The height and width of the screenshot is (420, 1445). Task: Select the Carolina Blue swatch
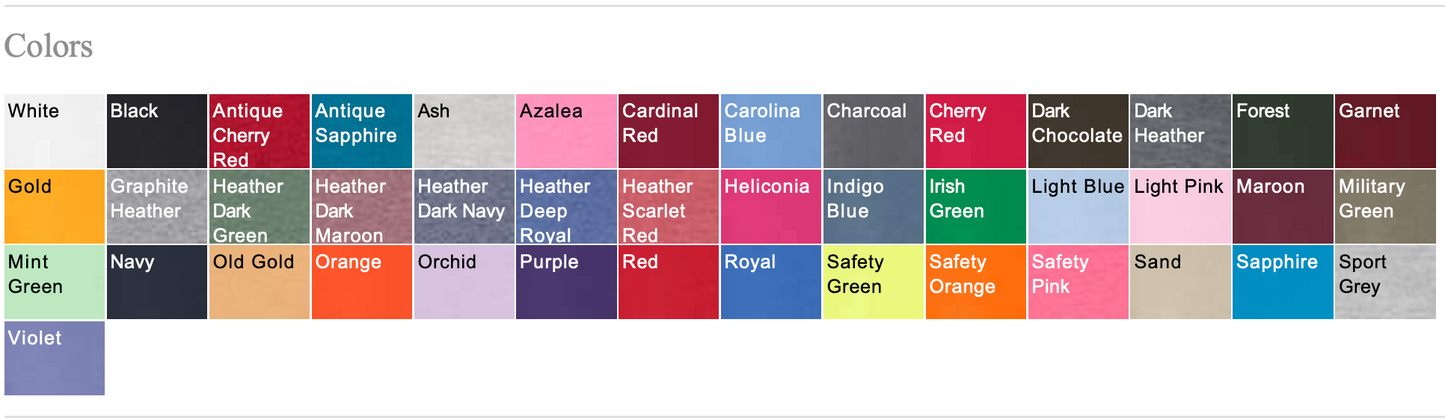click(771, 131)
